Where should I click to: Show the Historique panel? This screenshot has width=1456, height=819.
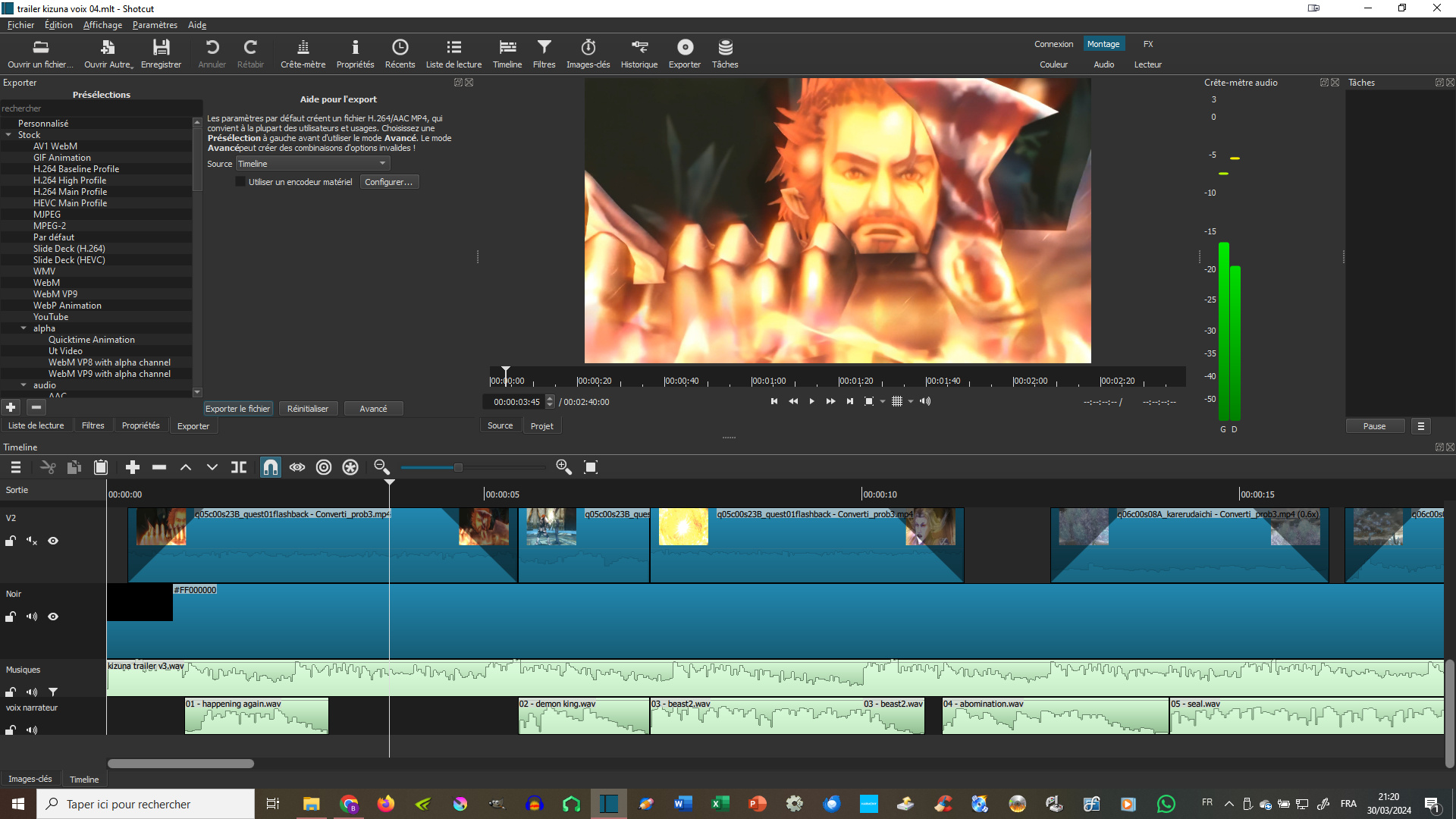tap(639, 54)
